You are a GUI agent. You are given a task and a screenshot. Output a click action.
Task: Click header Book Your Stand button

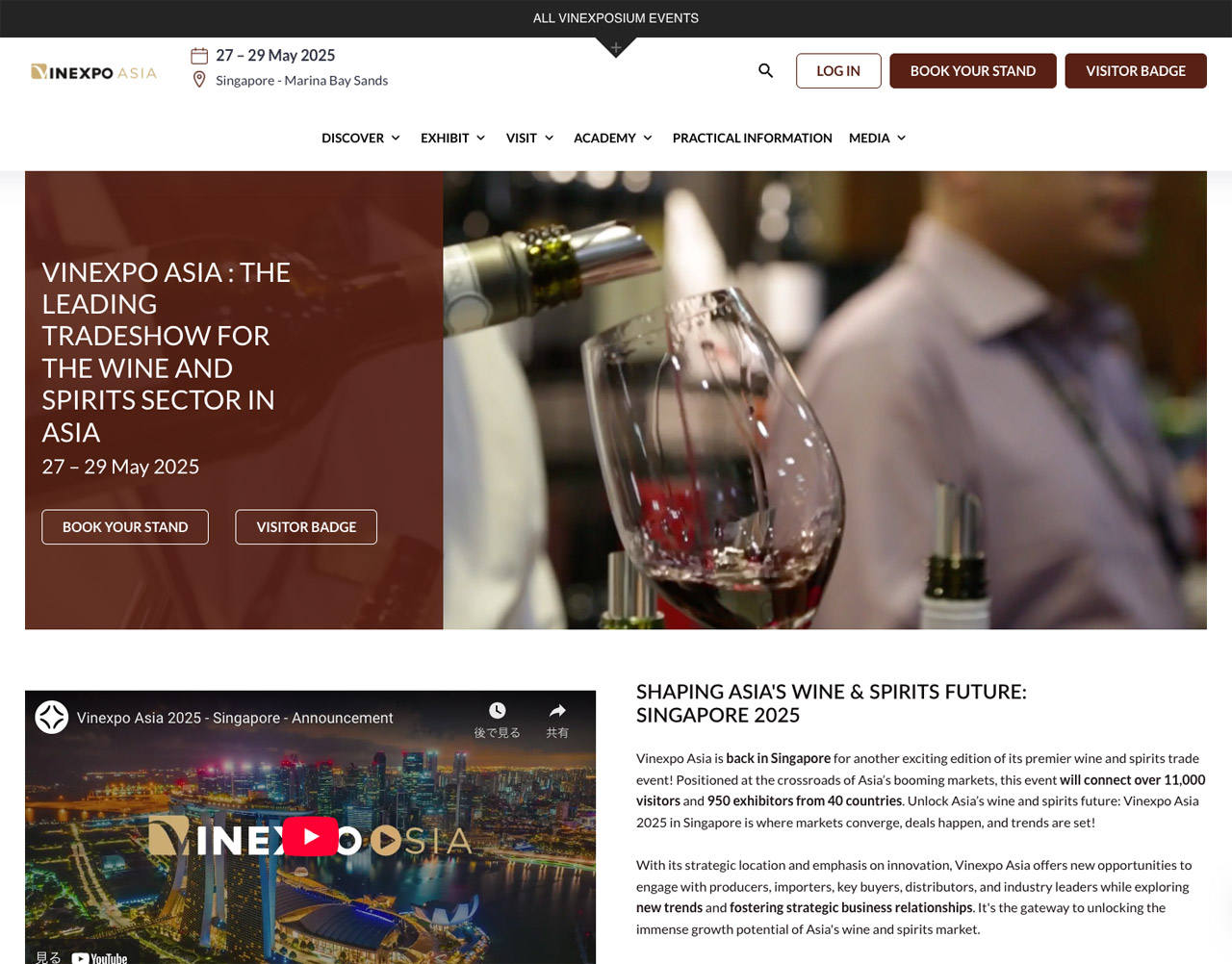click(x=973, y=71)
